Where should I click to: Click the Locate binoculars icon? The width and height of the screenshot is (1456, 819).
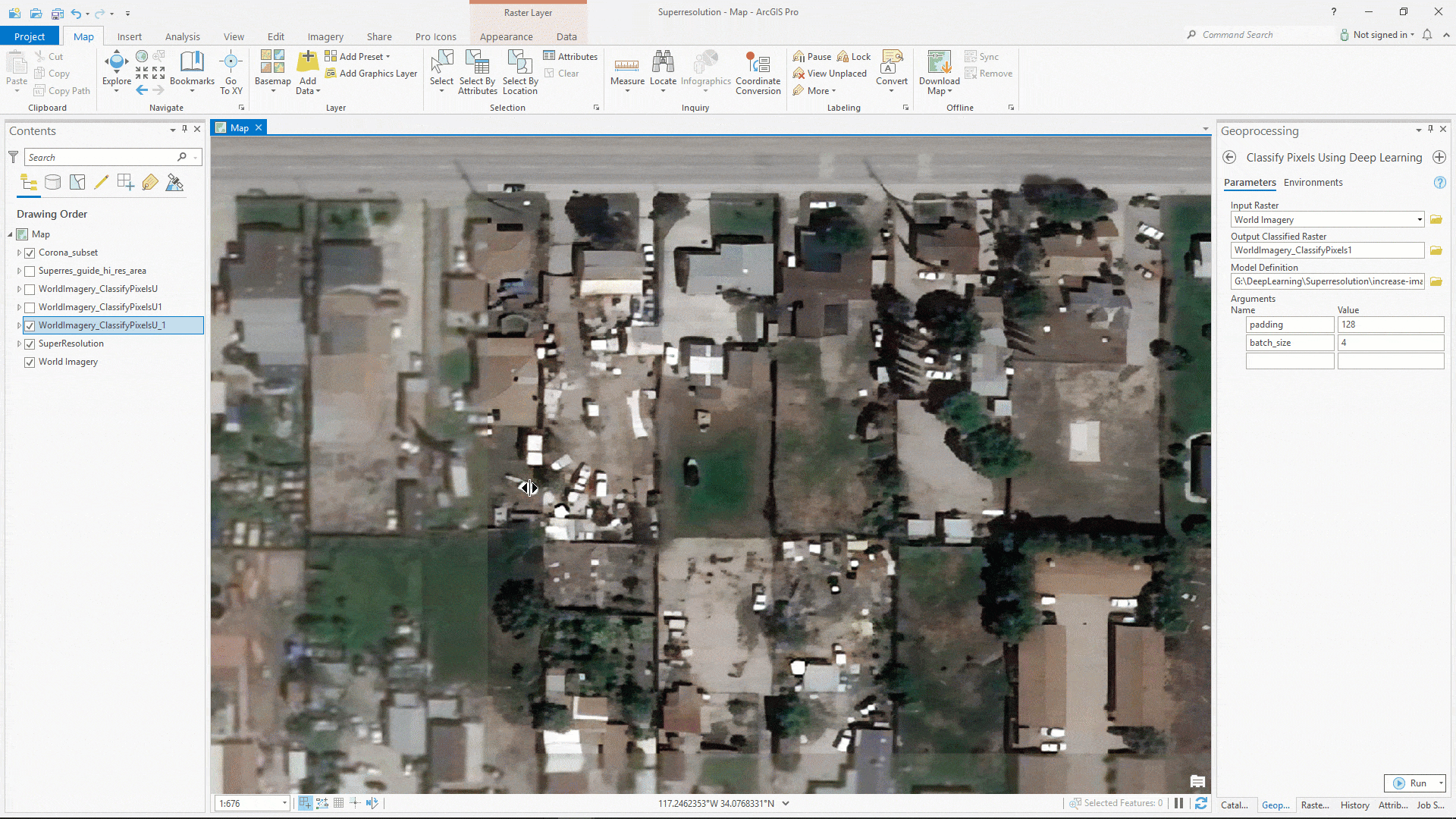pos(663,63)
